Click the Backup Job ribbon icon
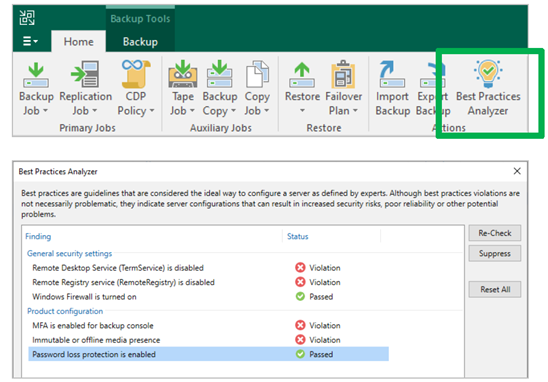548x382 pixels. pos(36,74)
